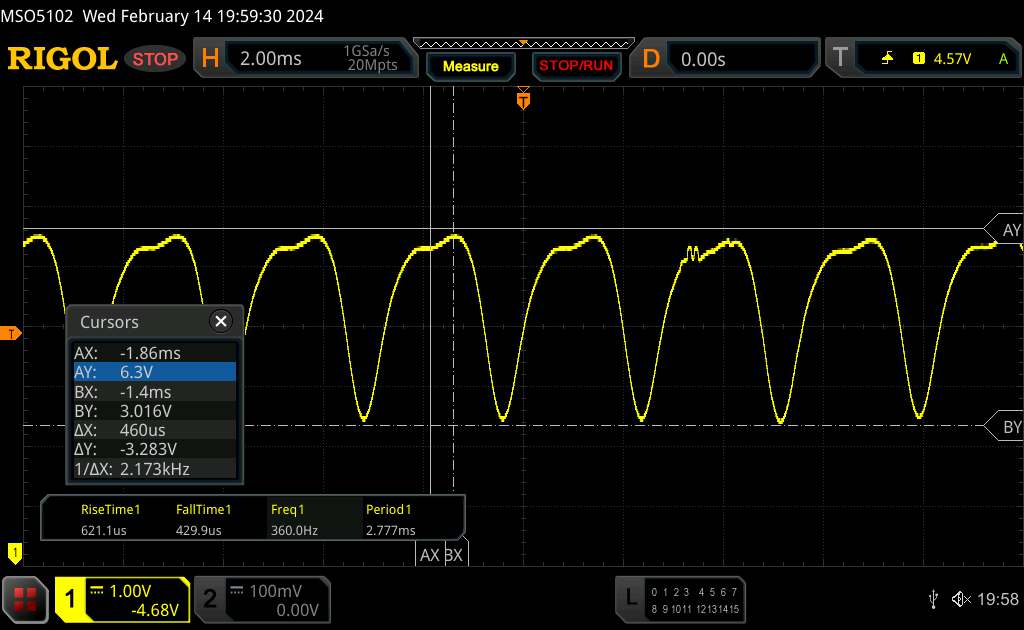The image size is (1024, 630).
Task: Close the Cursors panel
Action: (220, 321)
